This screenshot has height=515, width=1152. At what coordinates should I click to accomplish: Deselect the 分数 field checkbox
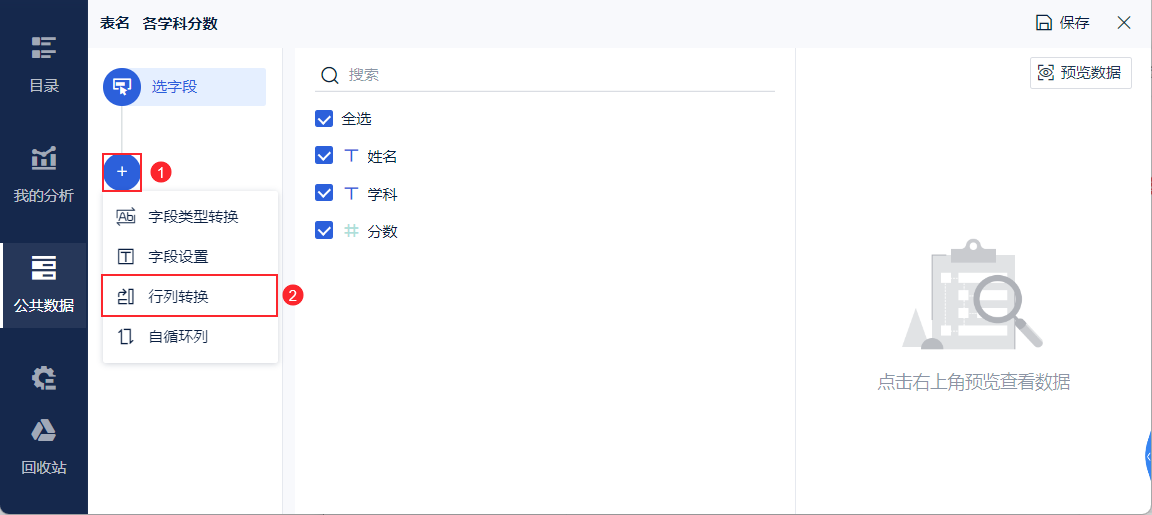tap(324, 231)
